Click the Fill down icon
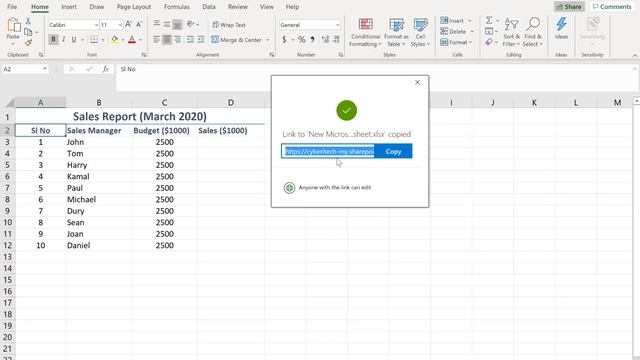 (489, 31)
